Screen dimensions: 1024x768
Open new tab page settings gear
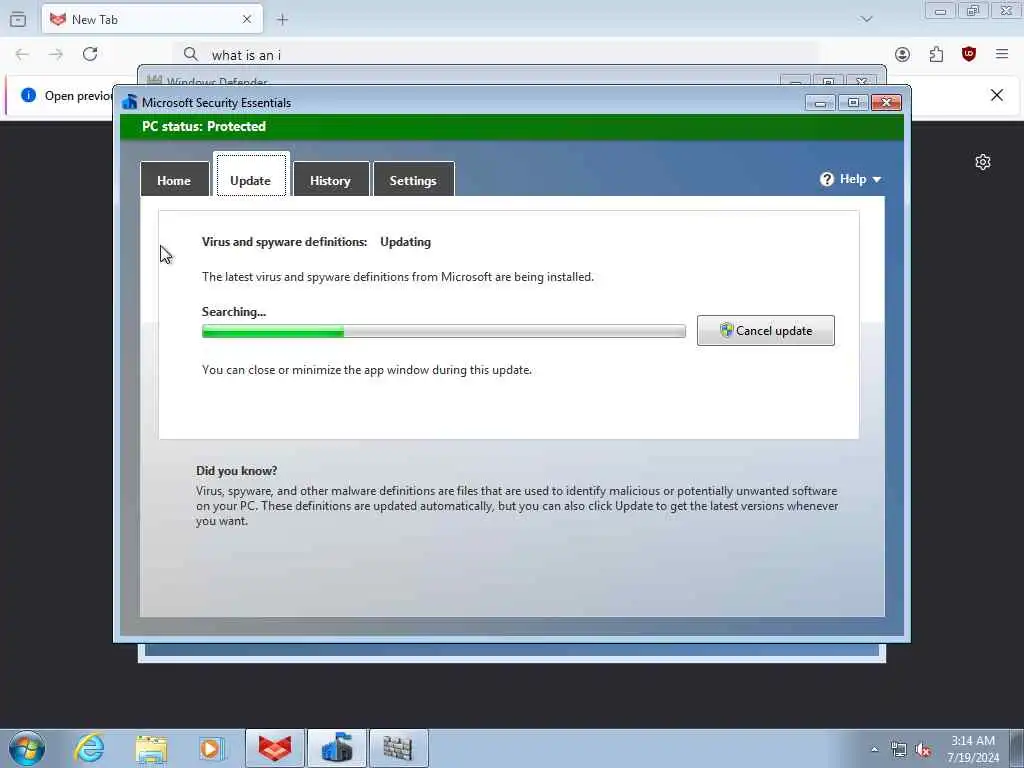click(983, 162)
